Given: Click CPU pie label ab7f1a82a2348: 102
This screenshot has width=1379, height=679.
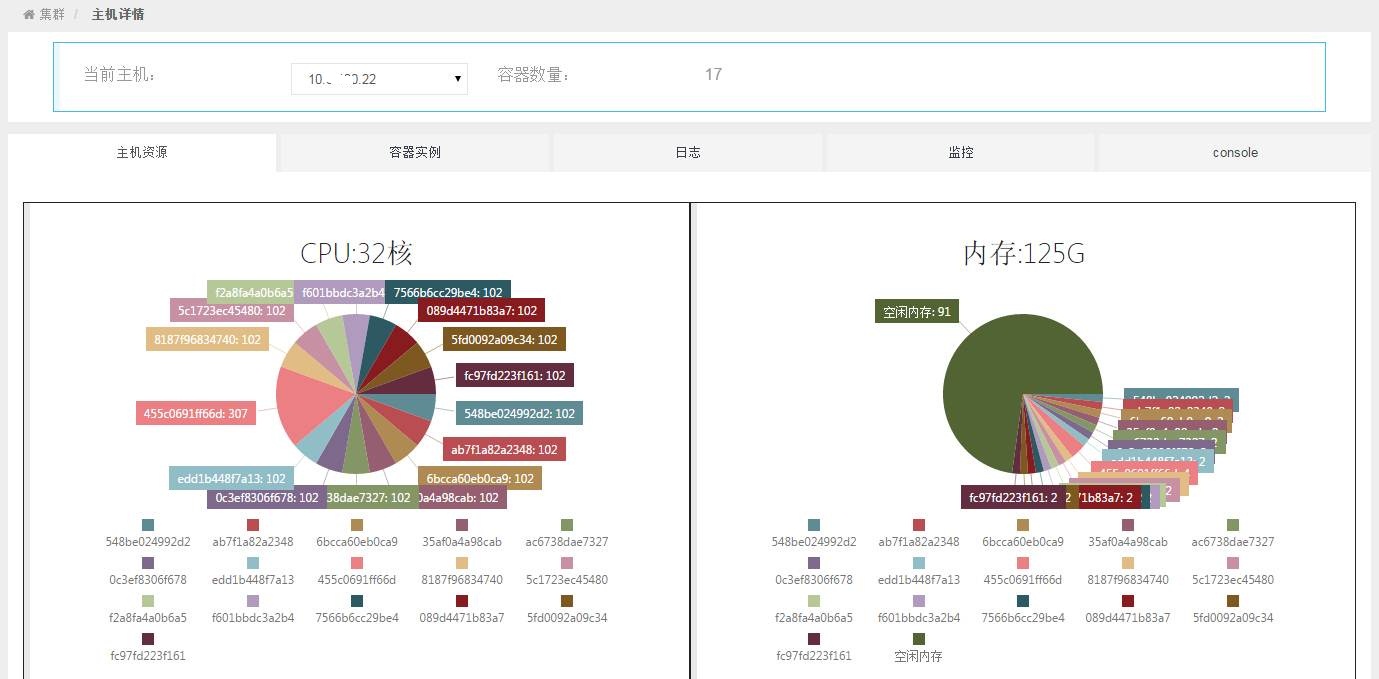Looking at the screenshot, I should point(505,449).
